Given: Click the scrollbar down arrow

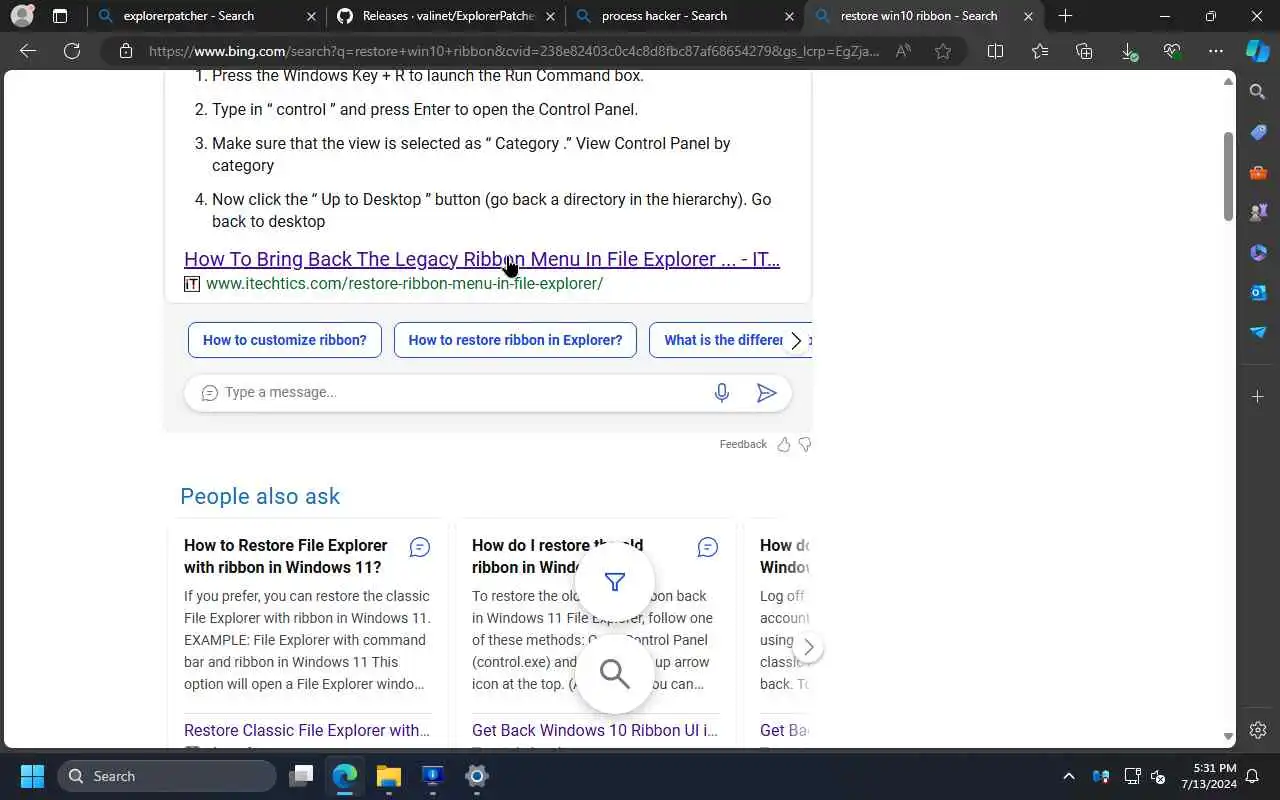Looking at the screenshot, I should point(1228,736).
